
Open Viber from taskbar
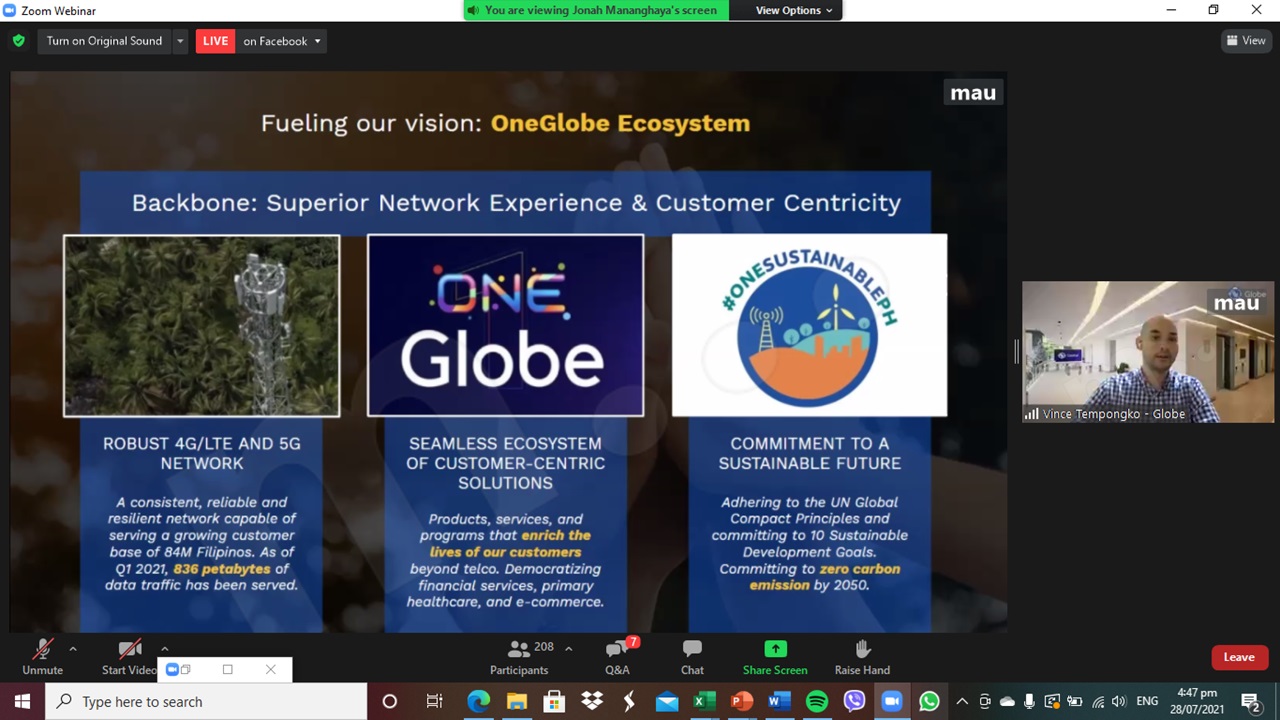[x=854, y=701]
